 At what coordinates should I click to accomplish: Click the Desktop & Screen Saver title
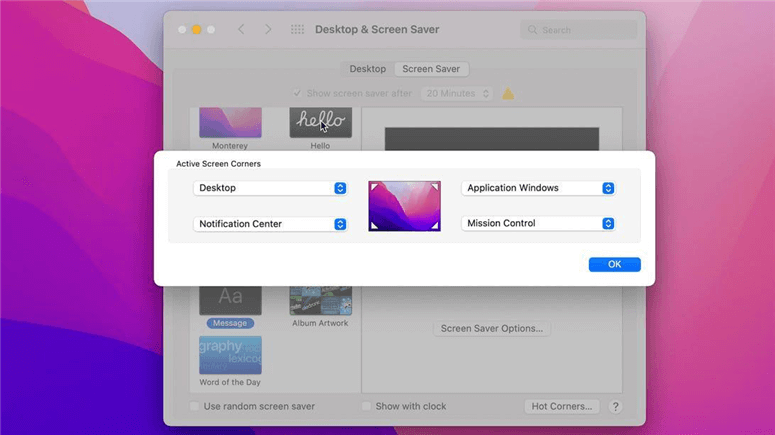click(377, 30)
